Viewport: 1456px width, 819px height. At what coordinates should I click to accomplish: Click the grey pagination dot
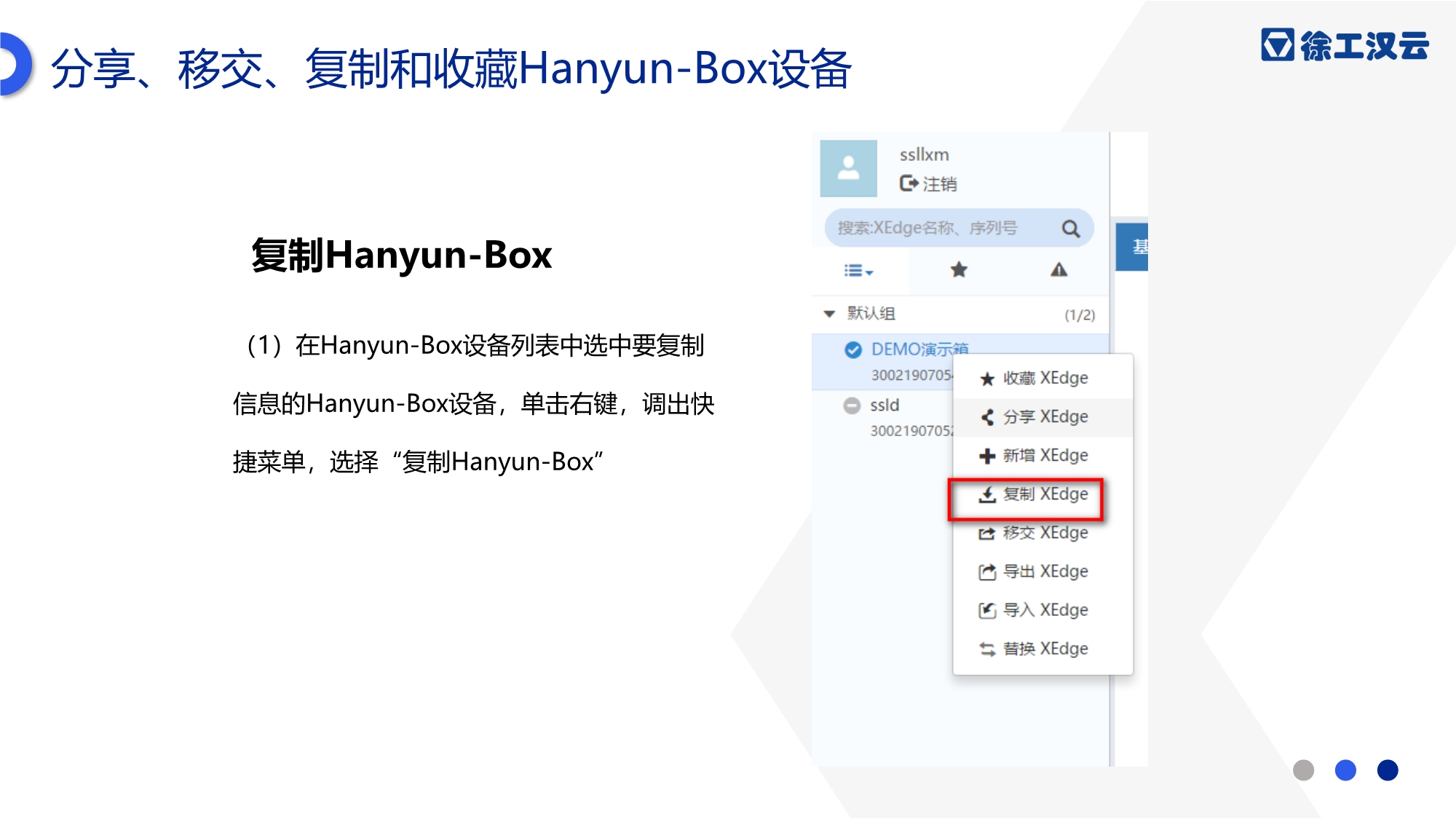[x=1303, y=770]
